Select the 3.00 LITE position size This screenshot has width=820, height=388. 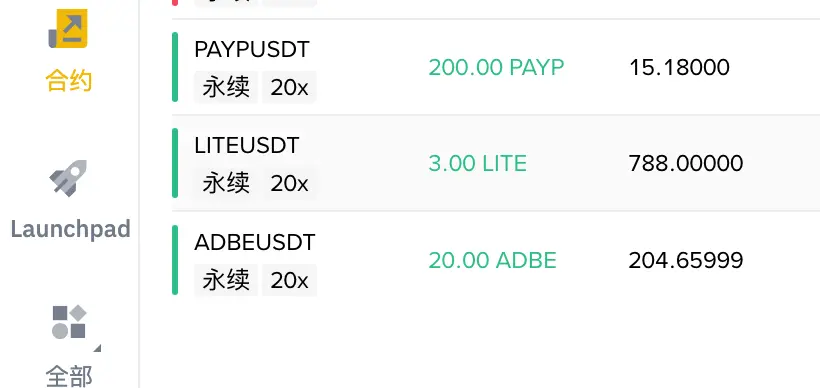click(x=477, y=164)
